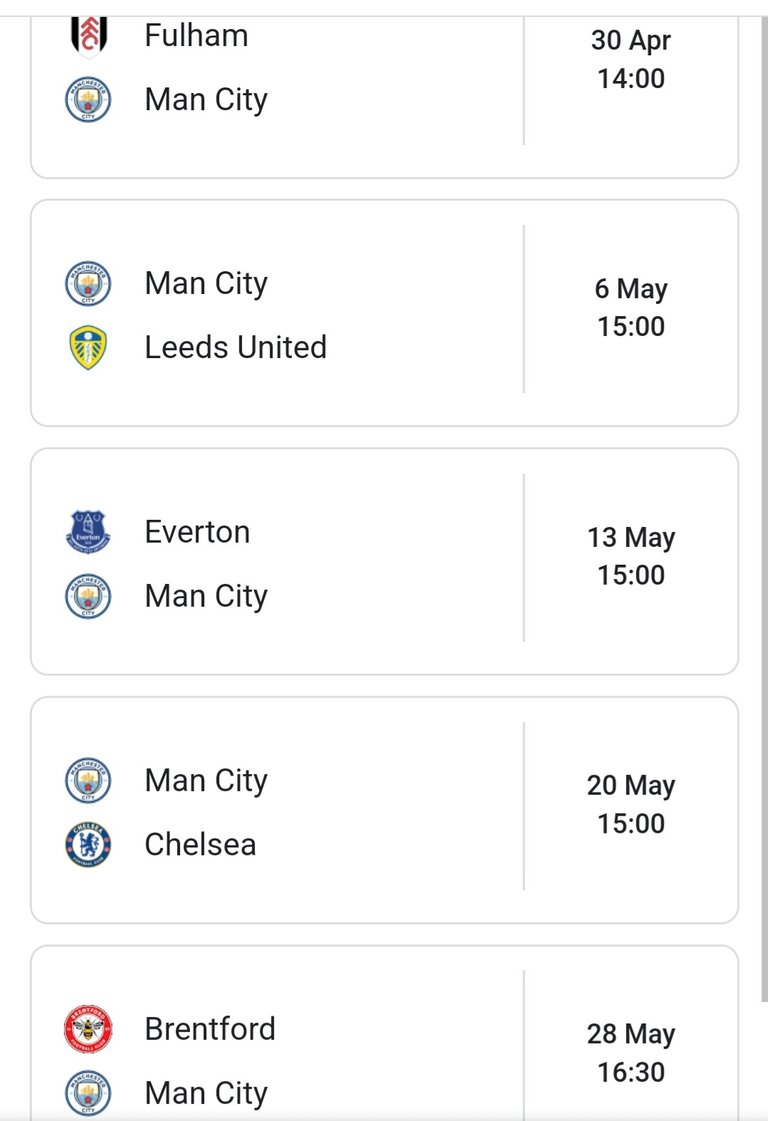Open the Leeds United team name

tap(235, 347)
